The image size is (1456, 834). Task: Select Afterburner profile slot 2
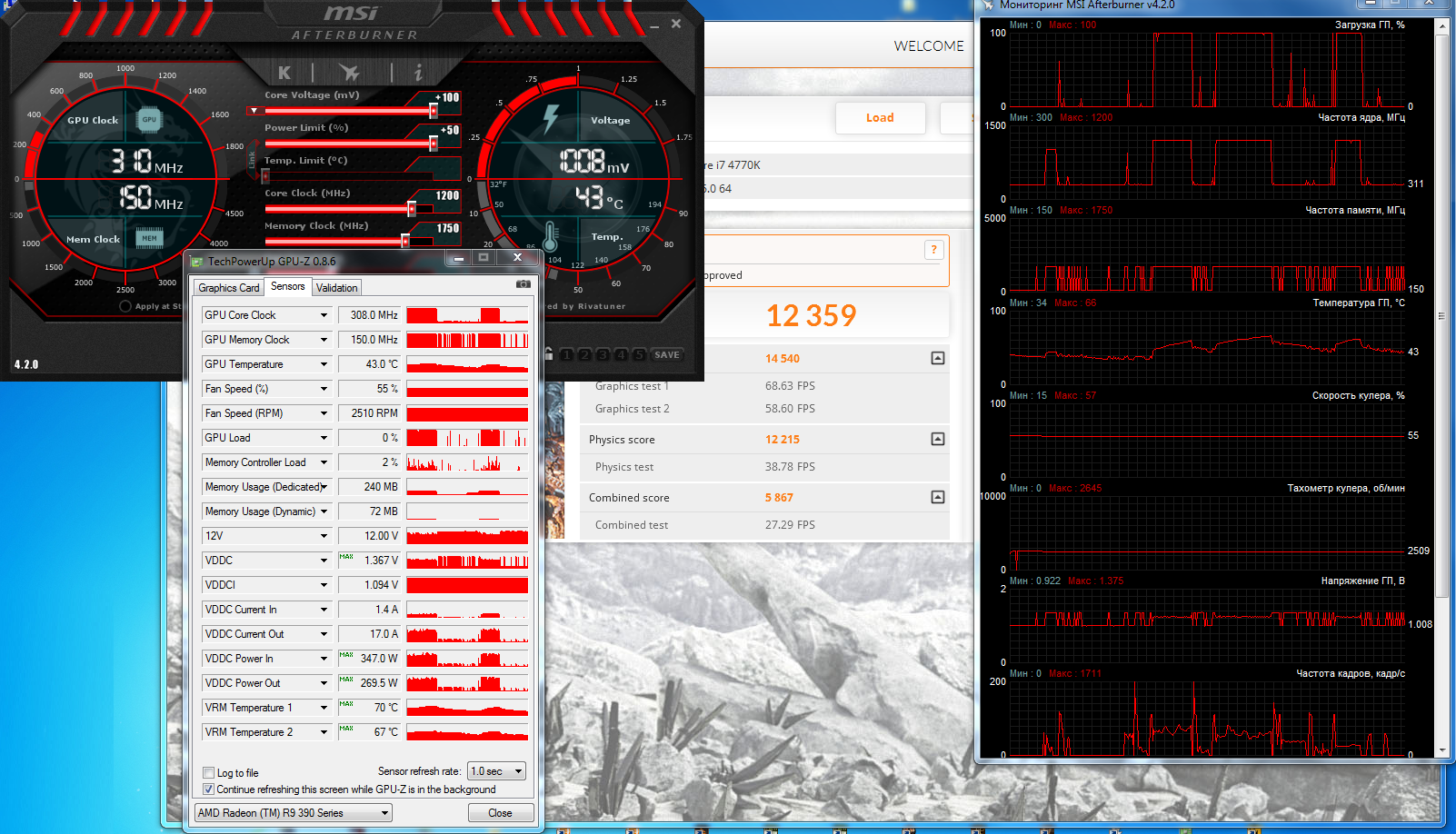coord(585,354)
